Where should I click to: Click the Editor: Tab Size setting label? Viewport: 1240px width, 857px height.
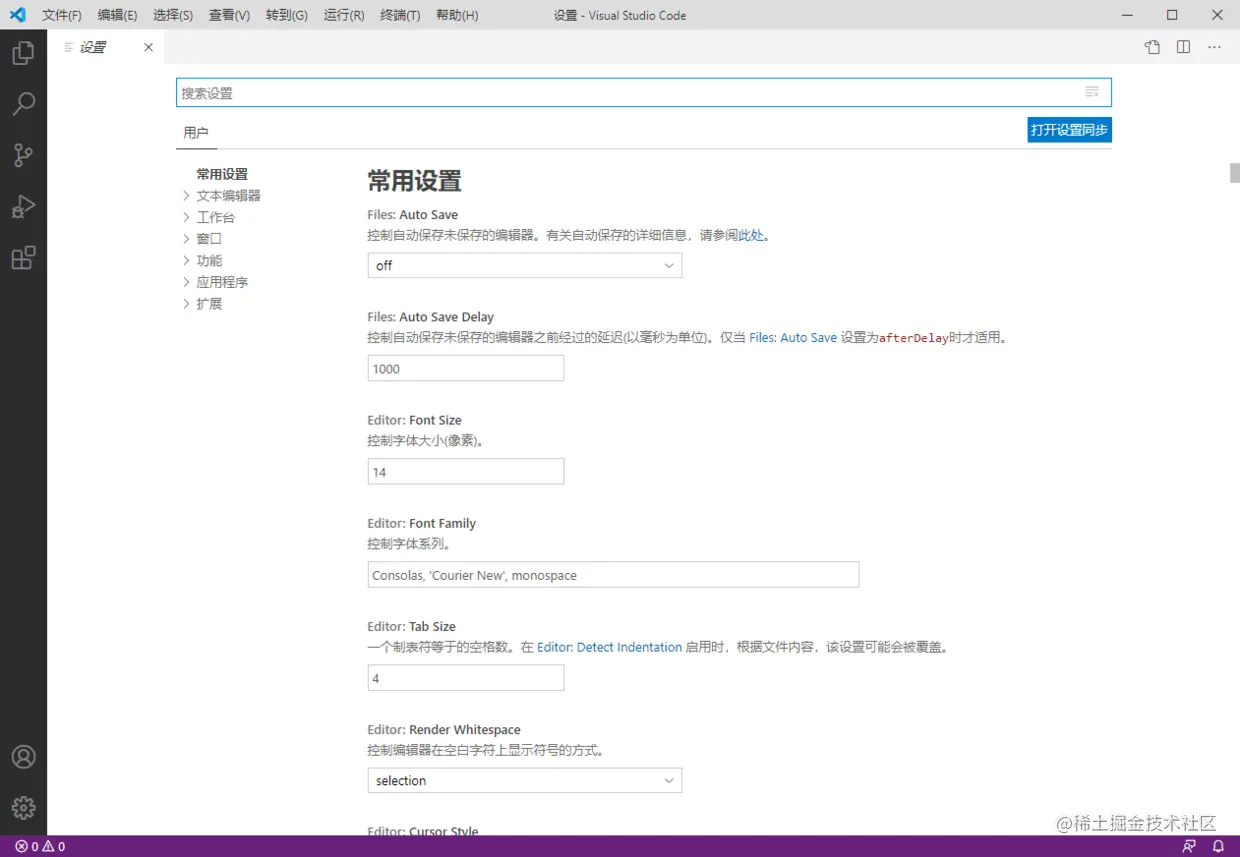(411, 626)
